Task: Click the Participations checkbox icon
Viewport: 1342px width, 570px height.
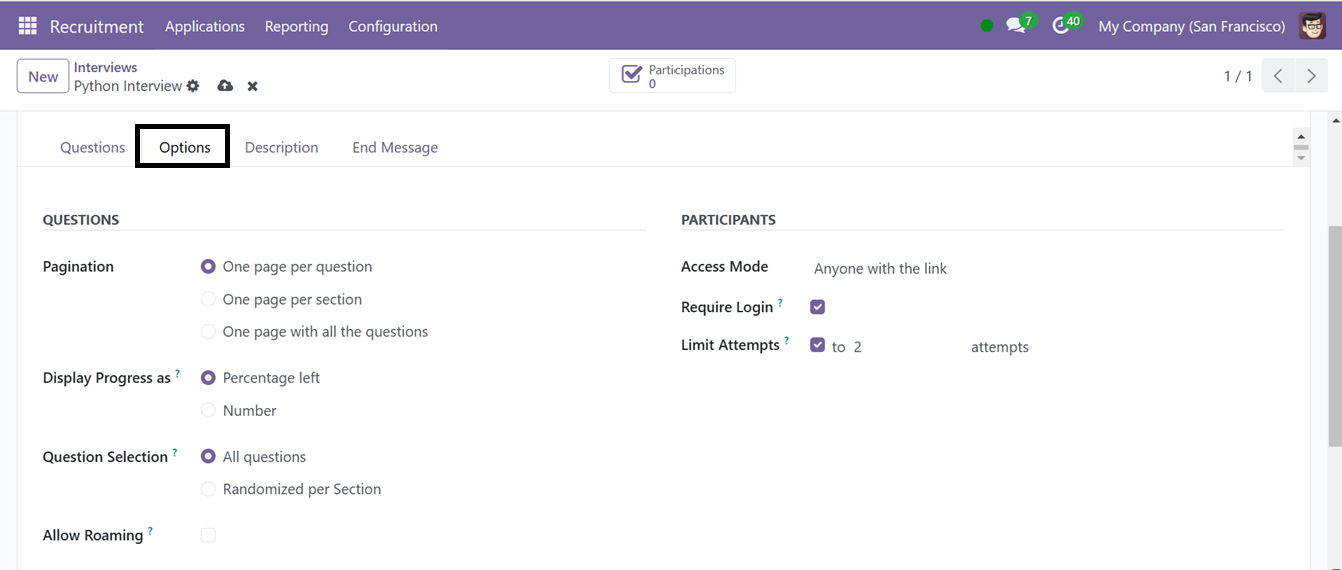Action: [632, 75]
